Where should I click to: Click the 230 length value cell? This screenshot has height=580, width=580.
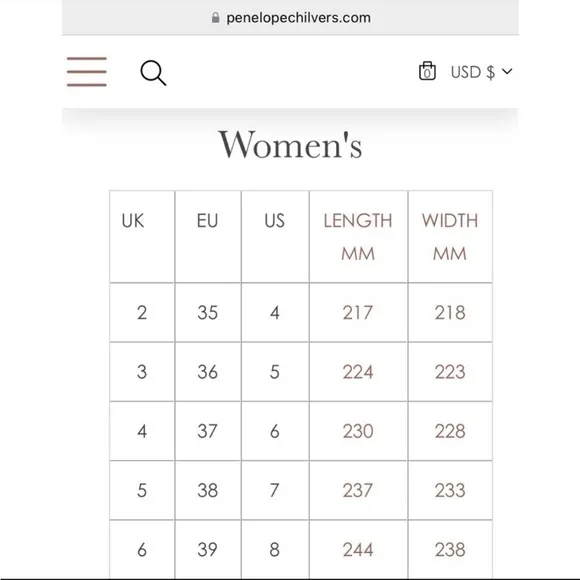pyautogui.click(x=358, y=431)
